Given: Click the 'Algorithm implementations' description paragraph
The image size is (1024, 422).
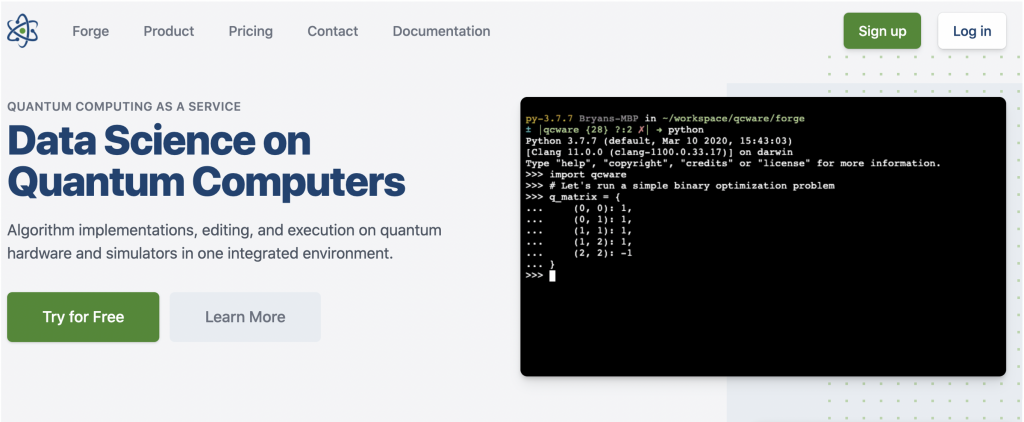Looking at the screenshot, I should click(225, 242).
